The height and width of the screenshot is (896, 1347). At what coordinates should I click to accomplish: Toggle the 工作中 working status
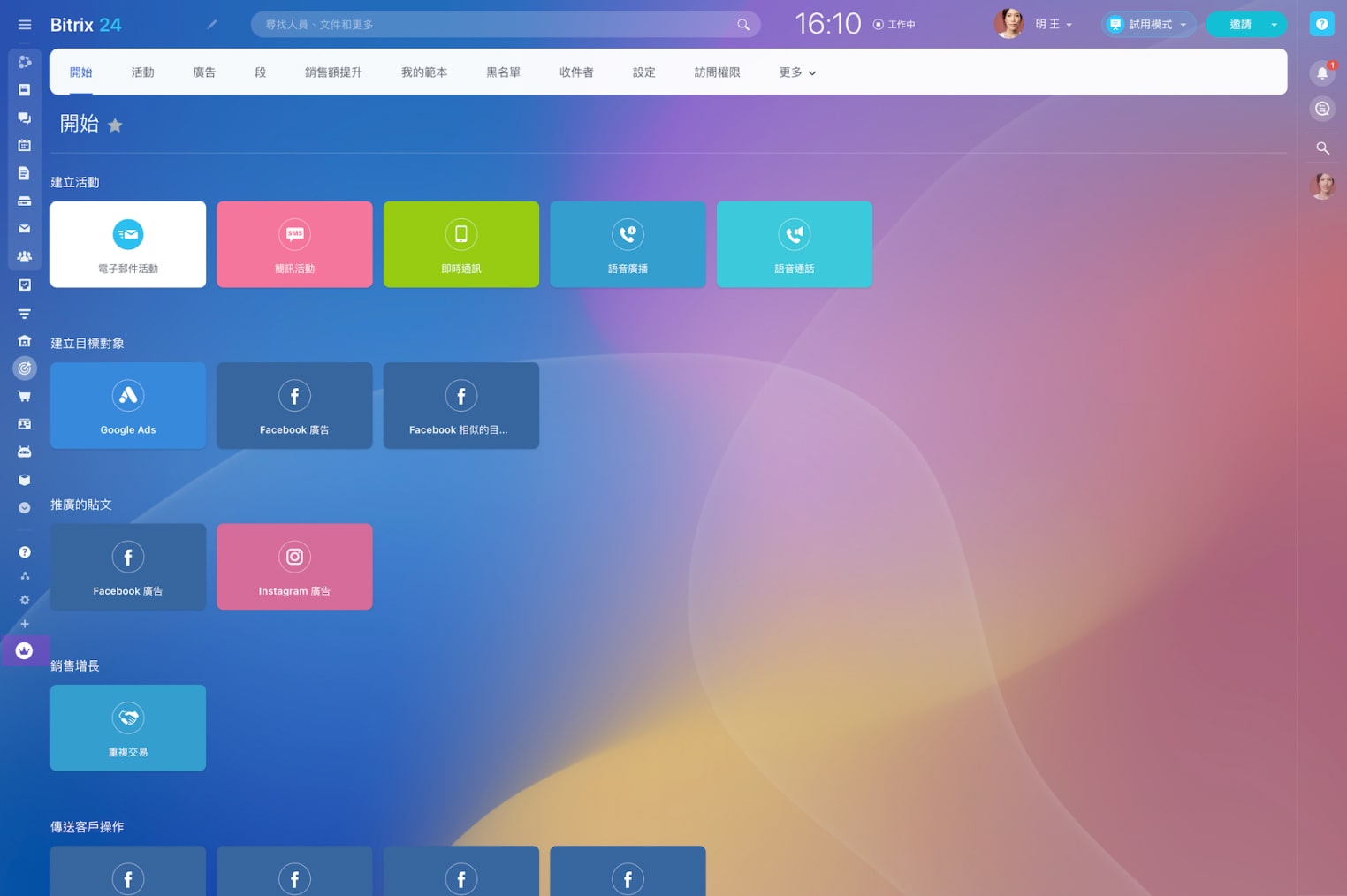894,25
